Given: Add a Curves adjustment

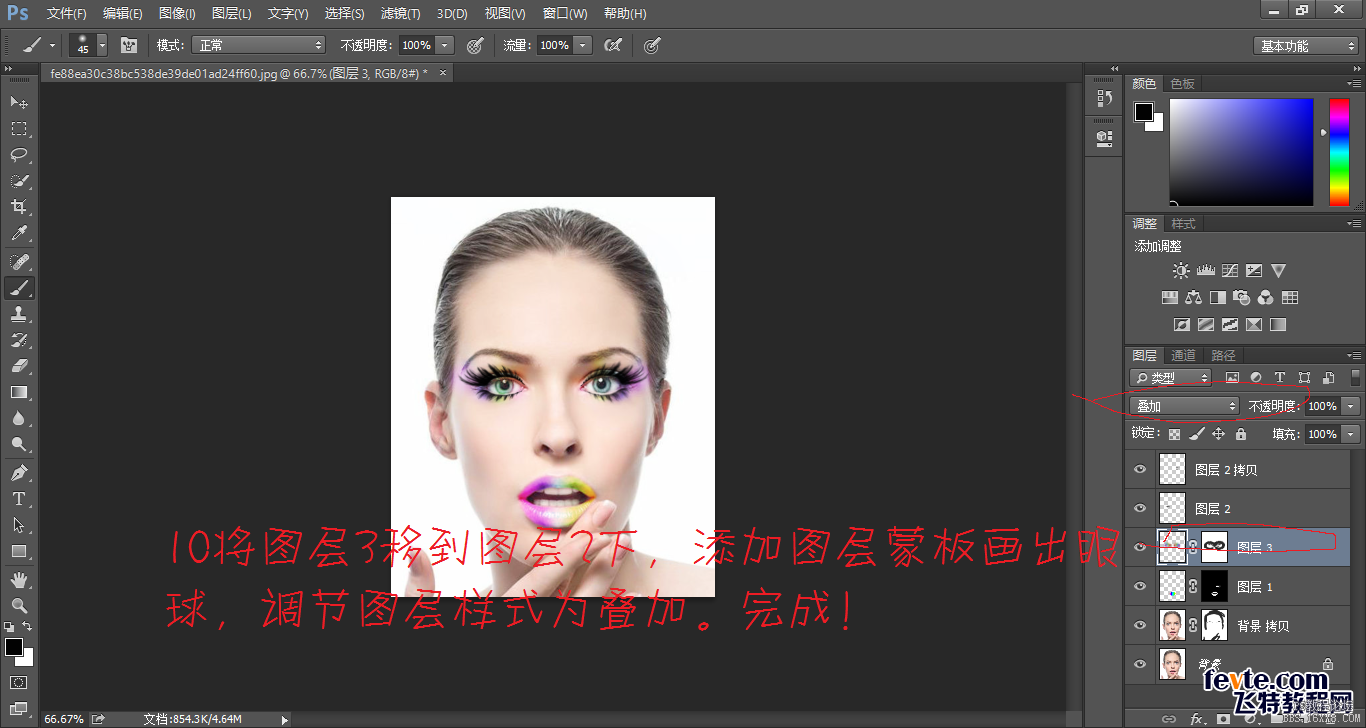Looking at the screenshot, I should point(1230,270).
